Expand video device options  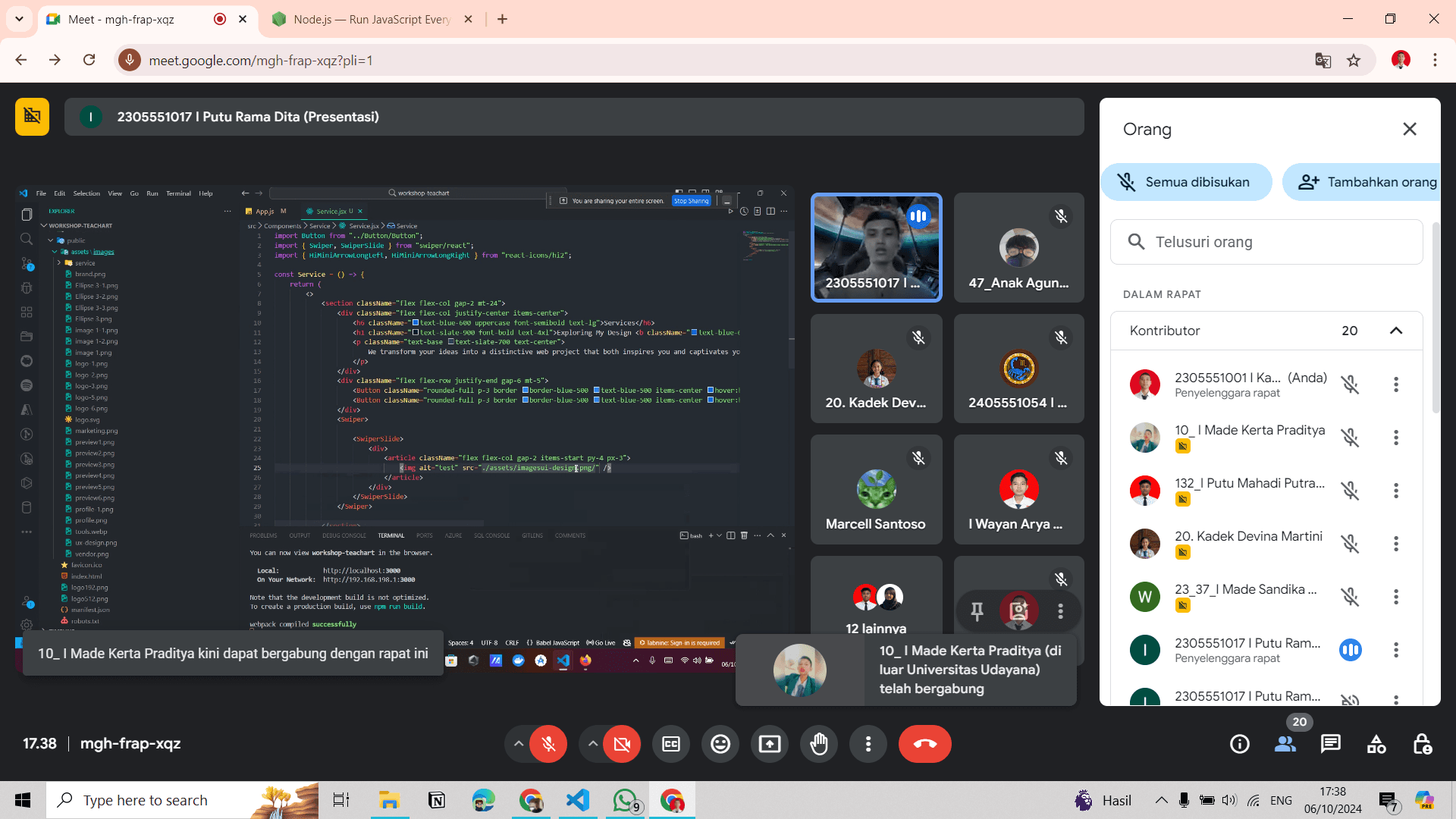(x=592, y=744)
